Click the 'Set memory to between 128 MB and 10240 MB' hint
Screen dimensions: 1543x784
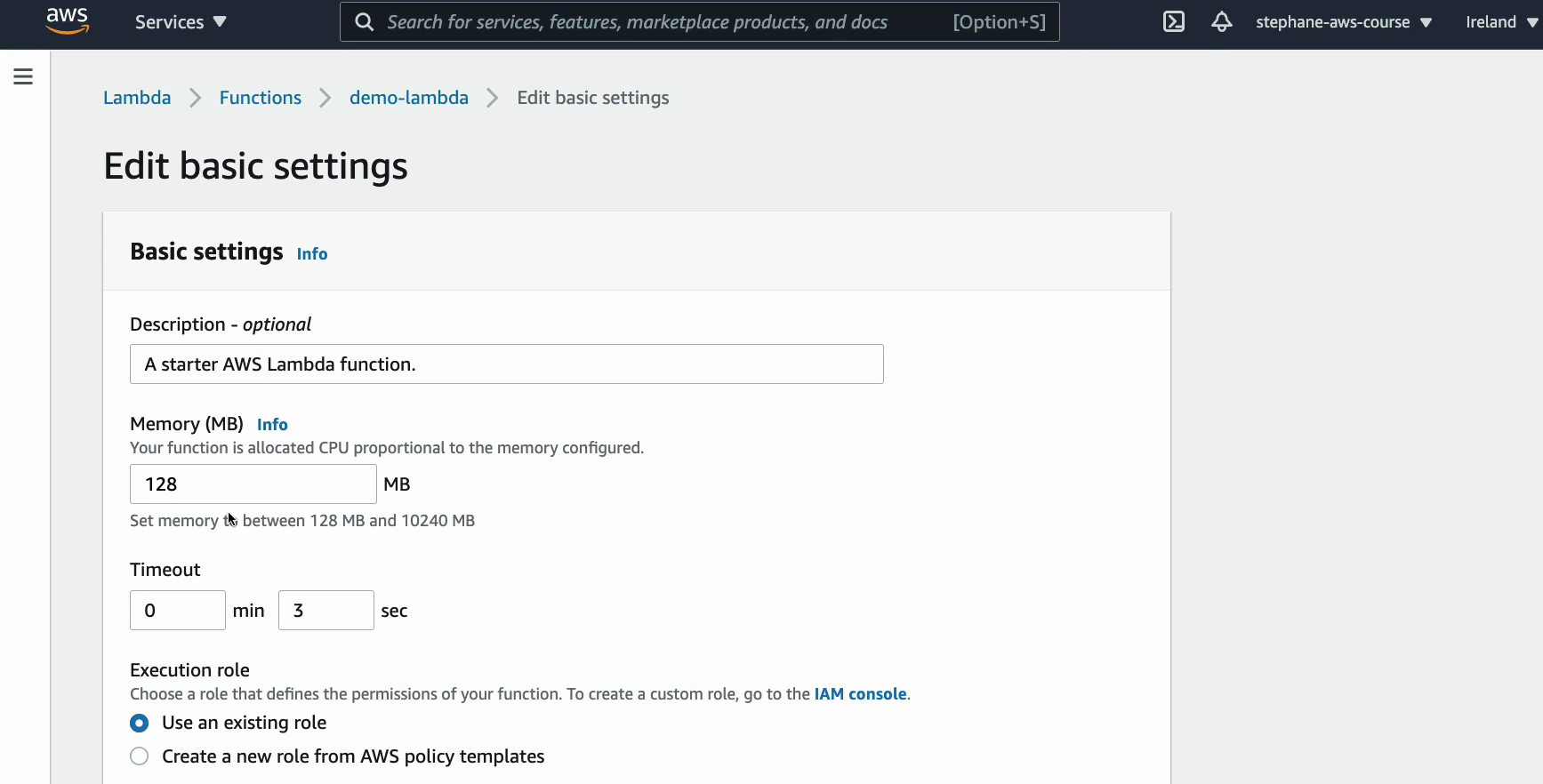[302, 521]
